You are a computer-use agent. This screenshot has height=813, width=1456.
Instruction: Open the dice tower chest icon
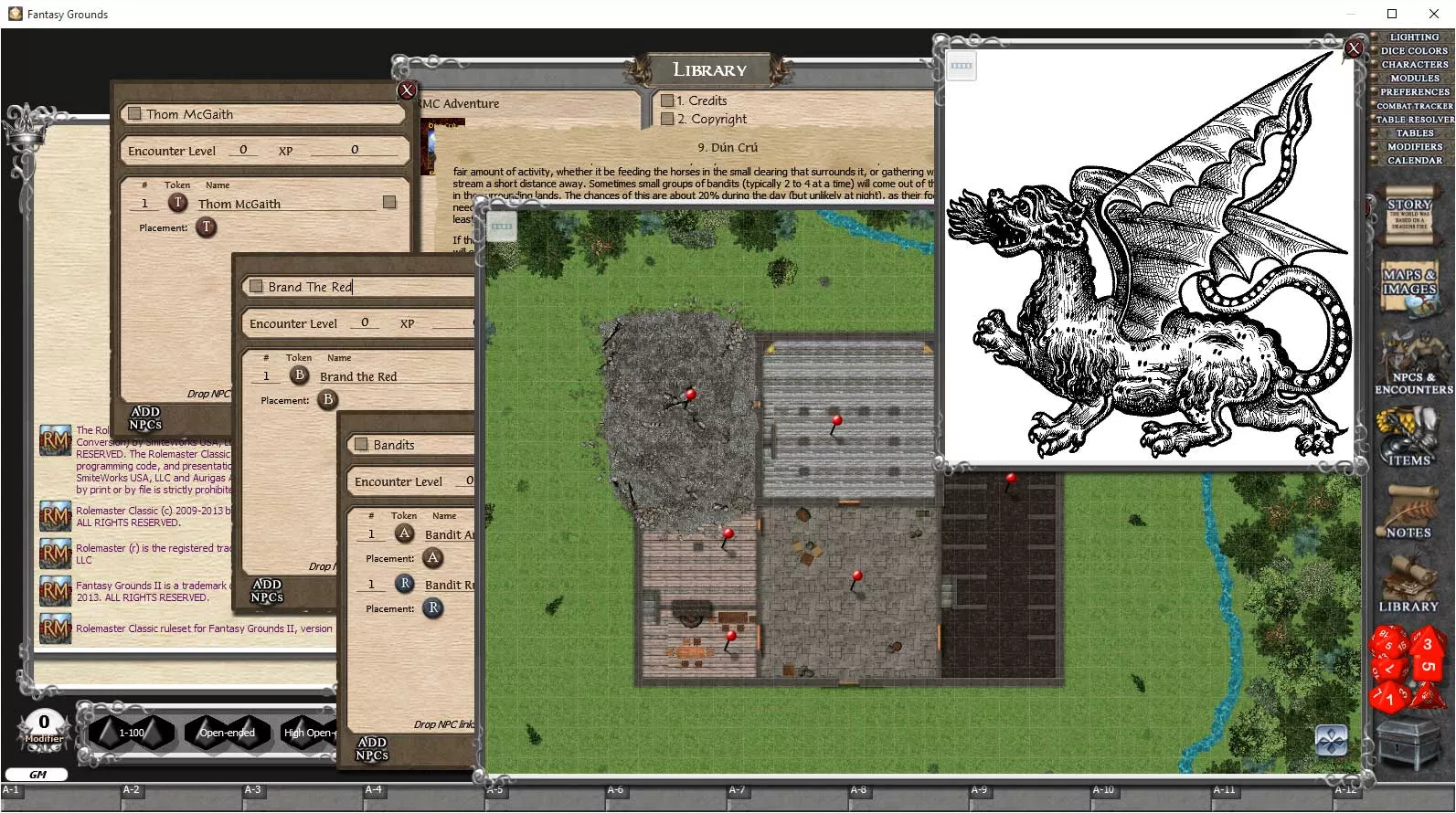point(1408,743)
